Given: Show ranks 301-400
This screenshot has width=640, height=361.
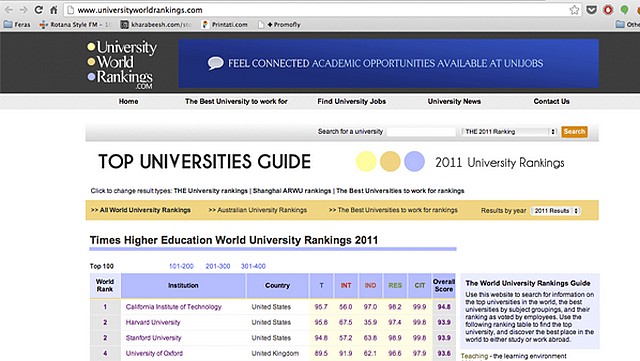Looking at the screenshot, I should tap(253, 266).
